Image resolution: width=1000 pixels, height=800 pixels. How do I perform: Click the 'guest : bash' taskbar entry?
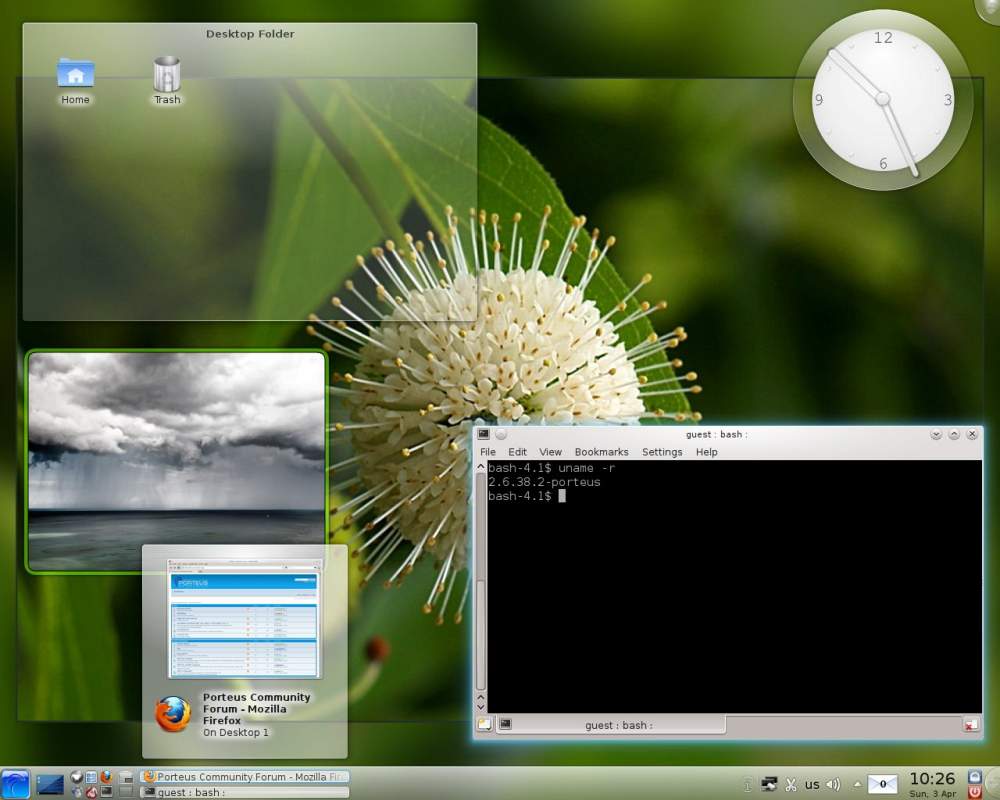point(245,792)
